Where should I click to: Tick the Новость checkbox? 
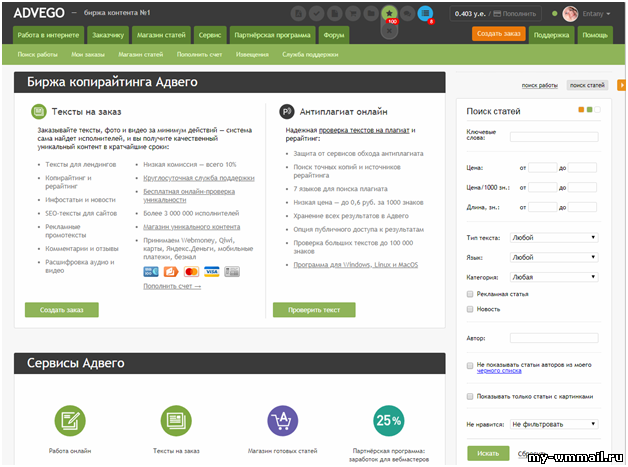470,309
